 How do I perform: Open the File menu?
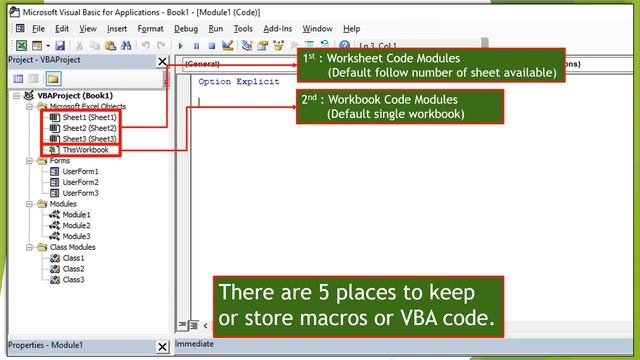pyautogui.click(x=38, y=29)
